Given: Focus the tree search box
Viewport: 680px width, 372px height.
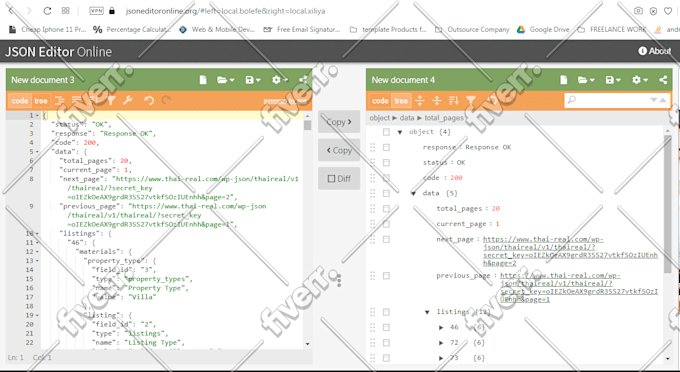Looking at the screenshot, I should (611, 100).
